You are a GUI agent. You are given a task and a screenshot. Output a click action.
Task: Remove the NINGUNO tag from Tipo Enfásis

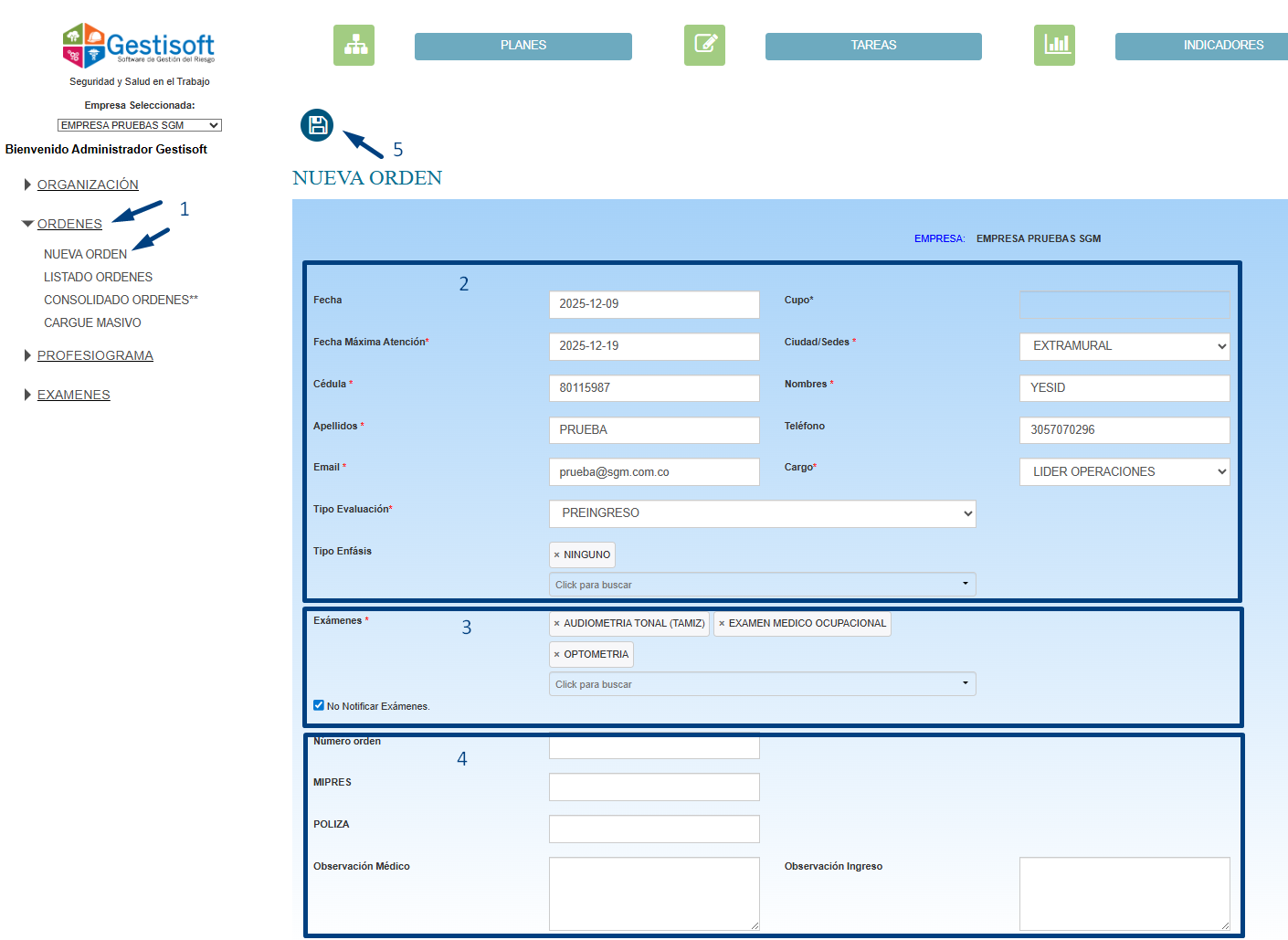point(556,555)
